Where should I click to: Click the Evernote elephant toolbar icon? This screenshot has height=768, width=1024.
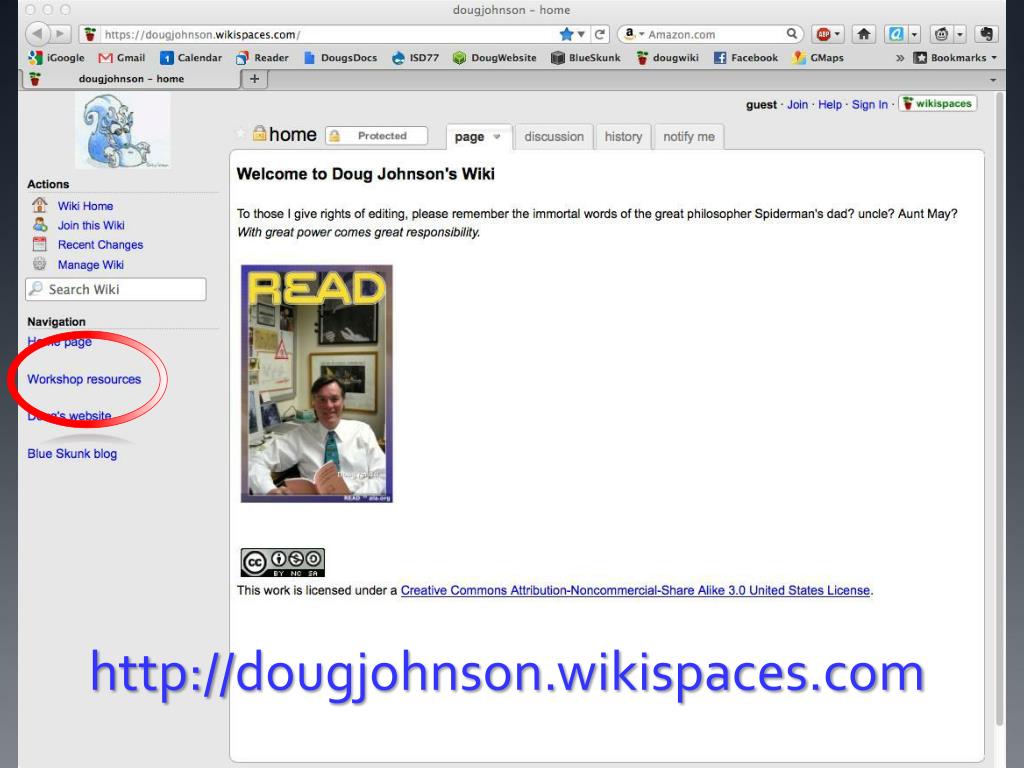pos(986,34)
